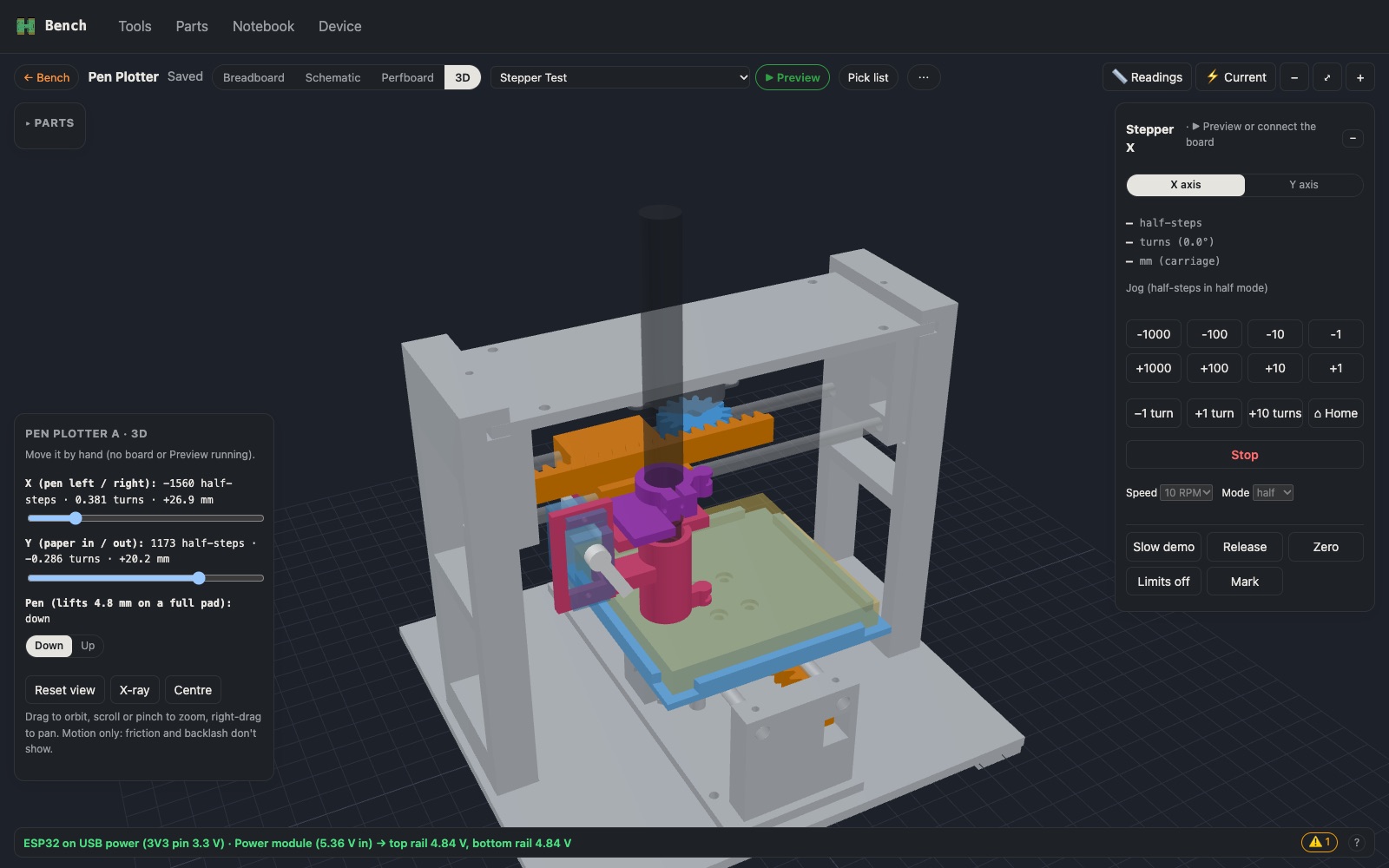Image resolution: width=1389 pixels, height=868 pixels.
Task: Adjust the X pen left/right slider
Action: click(x=145, y=518)
